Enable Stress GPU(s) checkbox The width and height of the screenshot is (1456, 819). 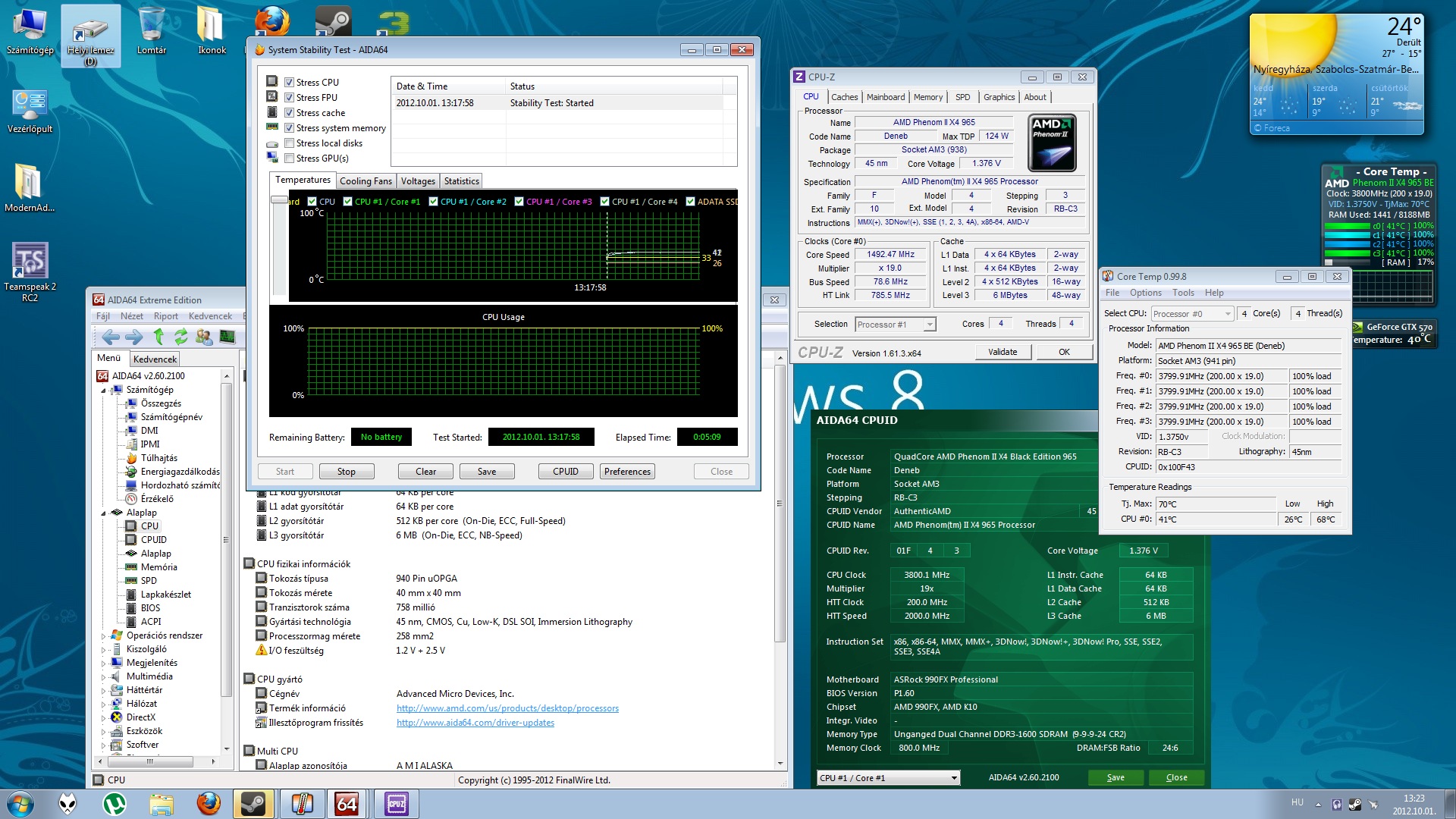pos(289,158)
